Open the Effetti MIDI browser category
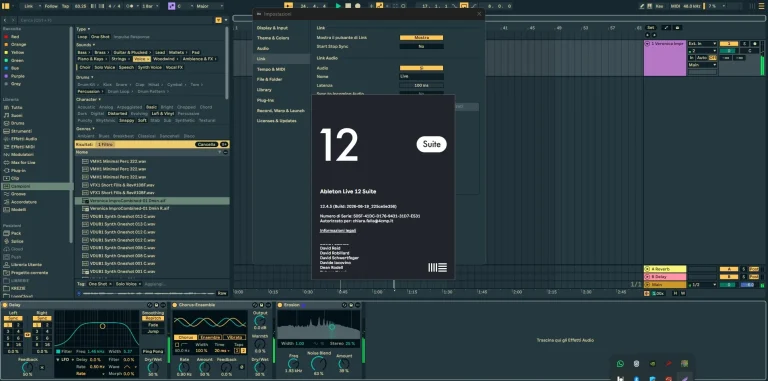Screen dimensions: 768x381 [x=24, y=146]
